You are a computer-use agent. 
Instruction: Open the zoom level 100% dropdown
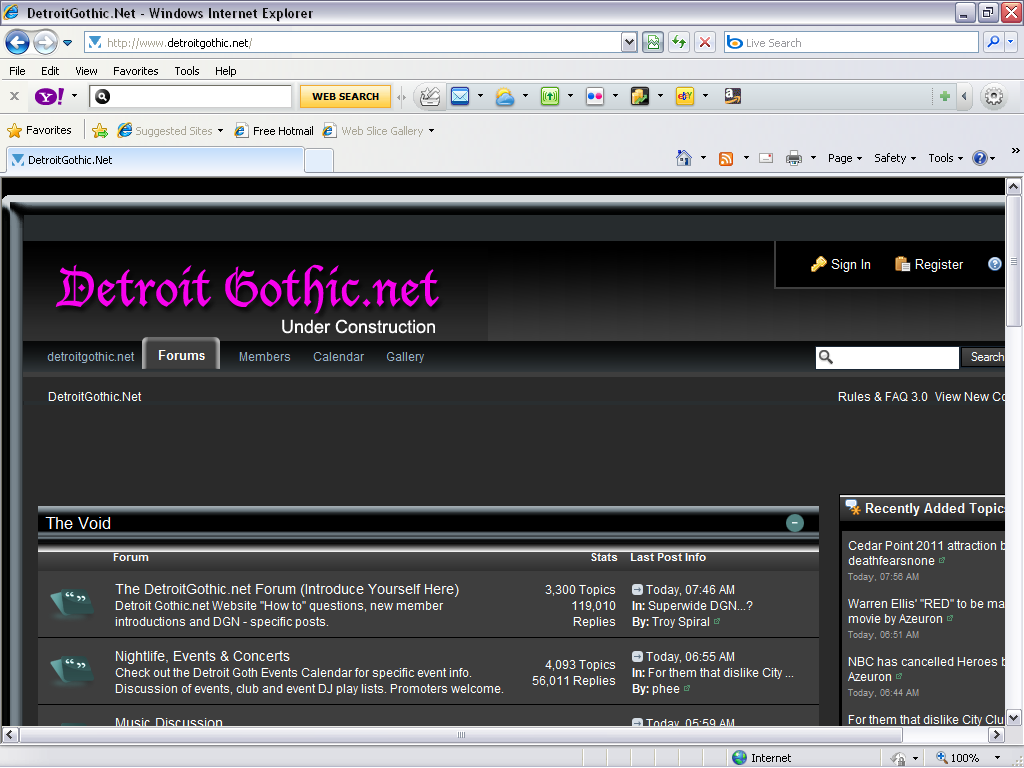[997, 758]
